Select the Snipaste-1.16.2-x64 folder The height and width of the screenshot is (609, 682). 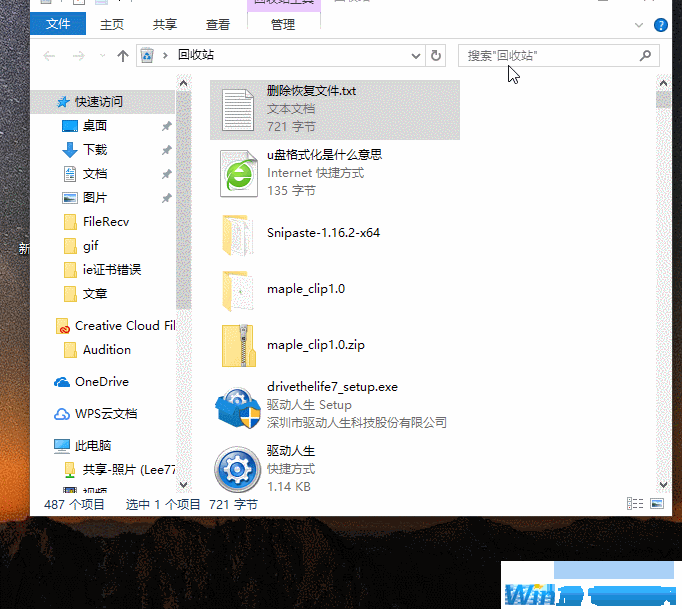tap(237, 234)
